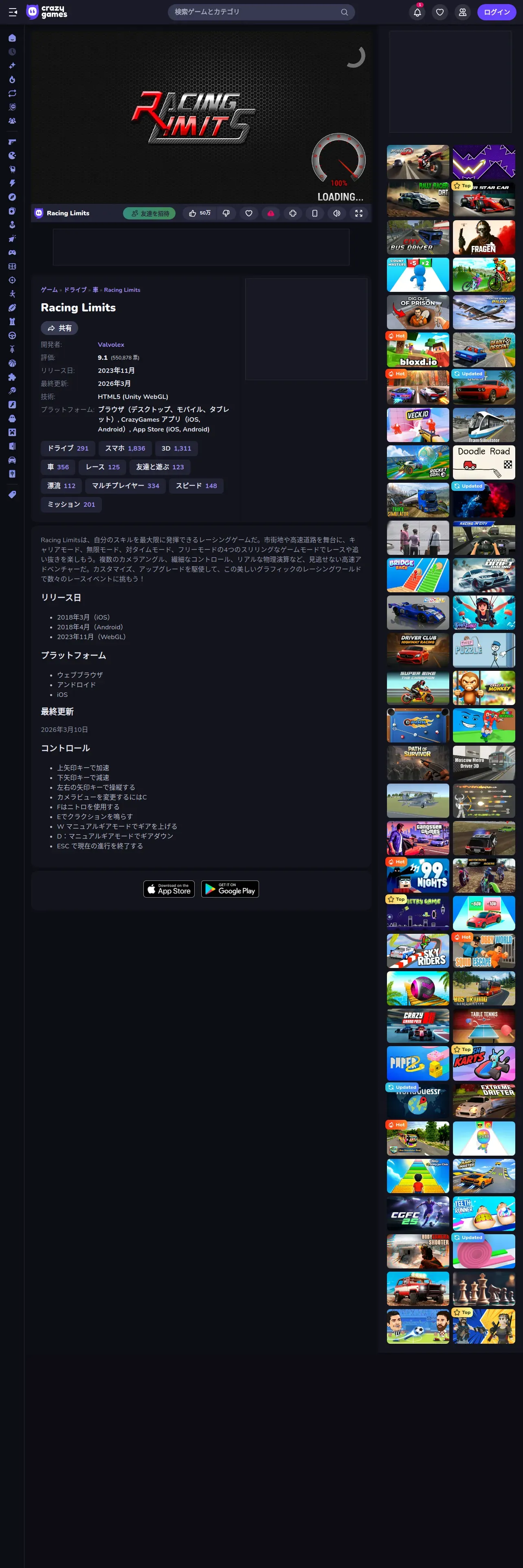Open Bus Driver game thumbnail
523x1568 pixels.
coord(418,237)
